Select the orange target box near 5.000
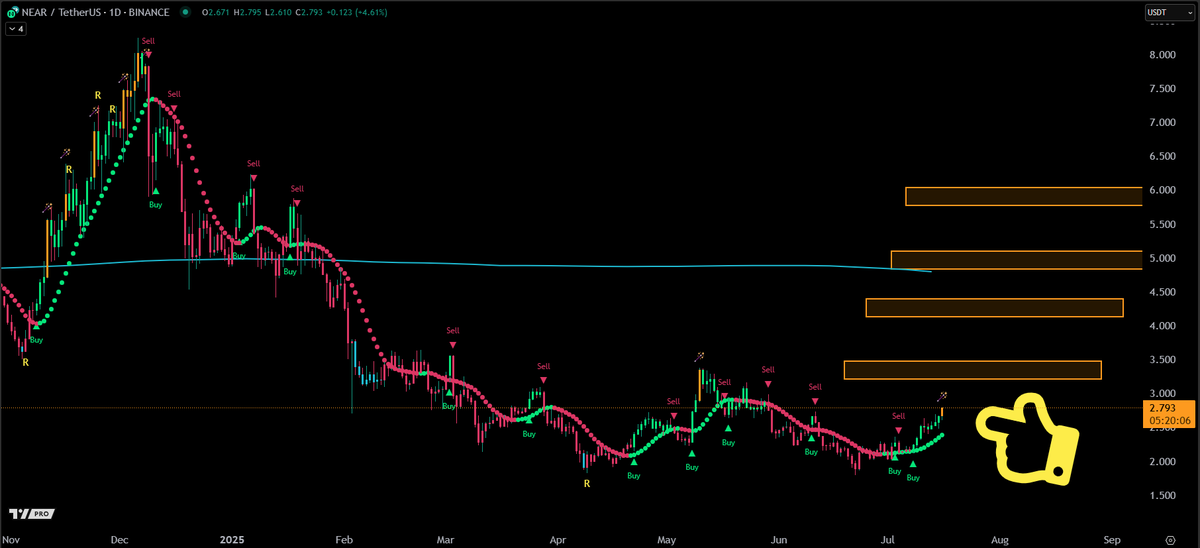This screenshot has height=548, width=1200. coord(1016,260)
